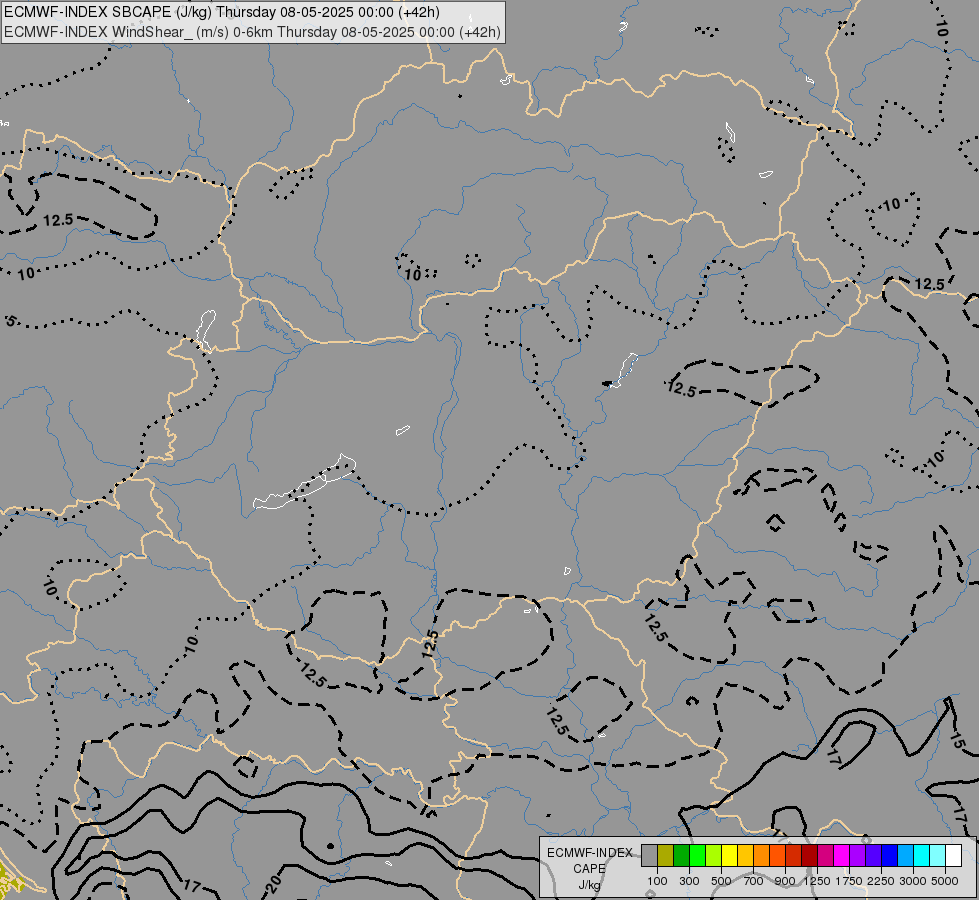Click the "5" contour label at left edge

coord(11,321)
